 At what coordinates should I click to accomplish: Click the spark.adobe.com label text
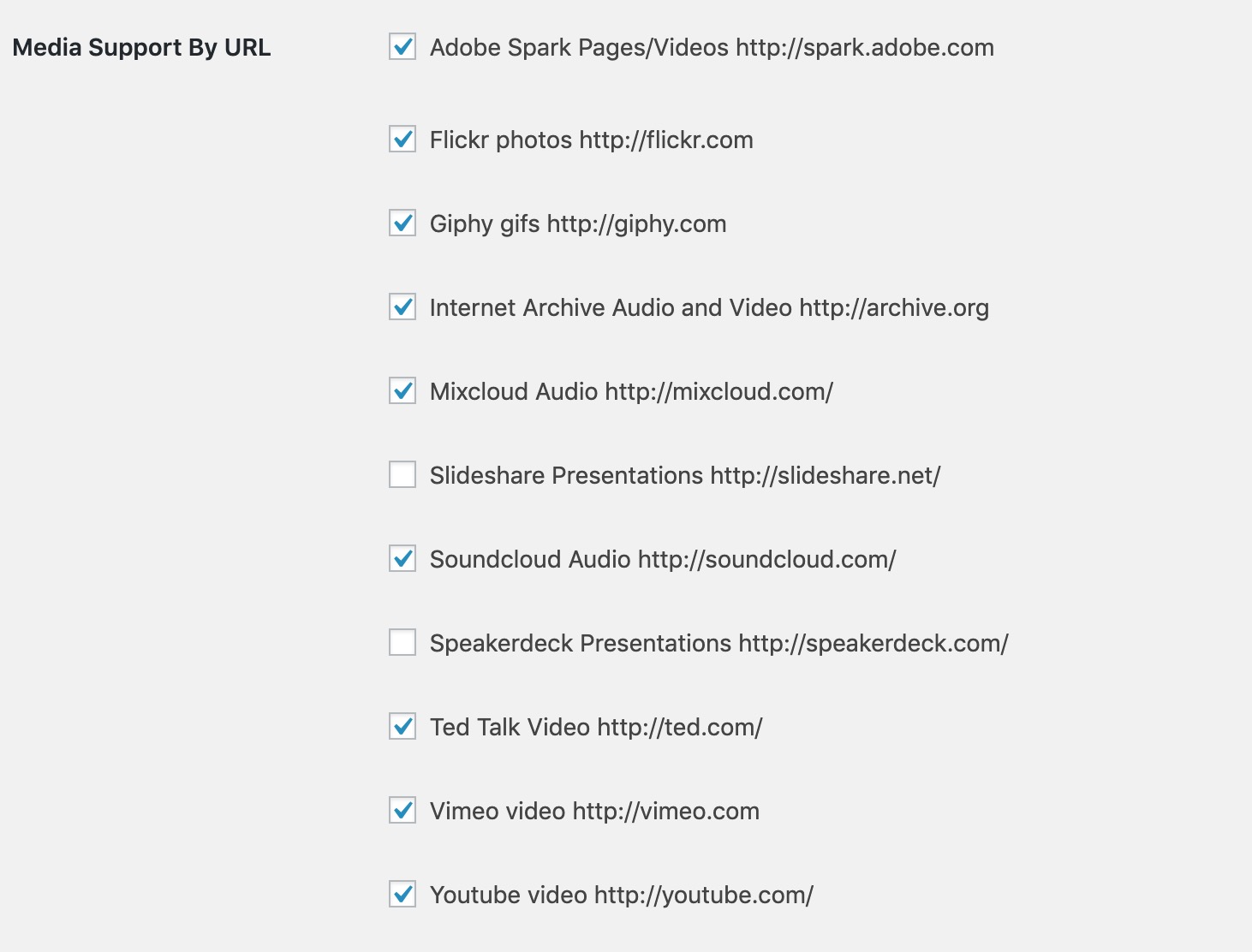[864, 48]
